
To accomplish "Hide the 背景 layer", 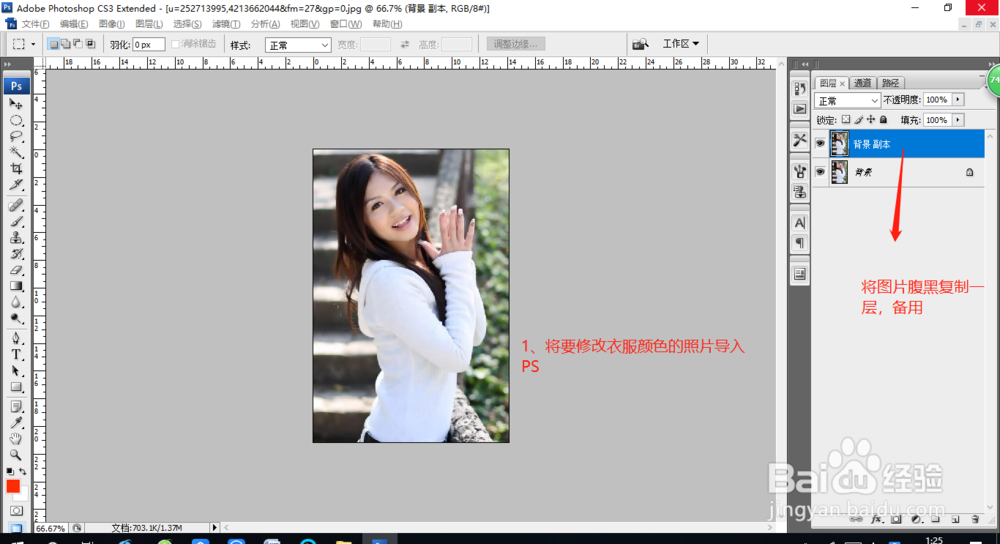I will coord(820,172).
